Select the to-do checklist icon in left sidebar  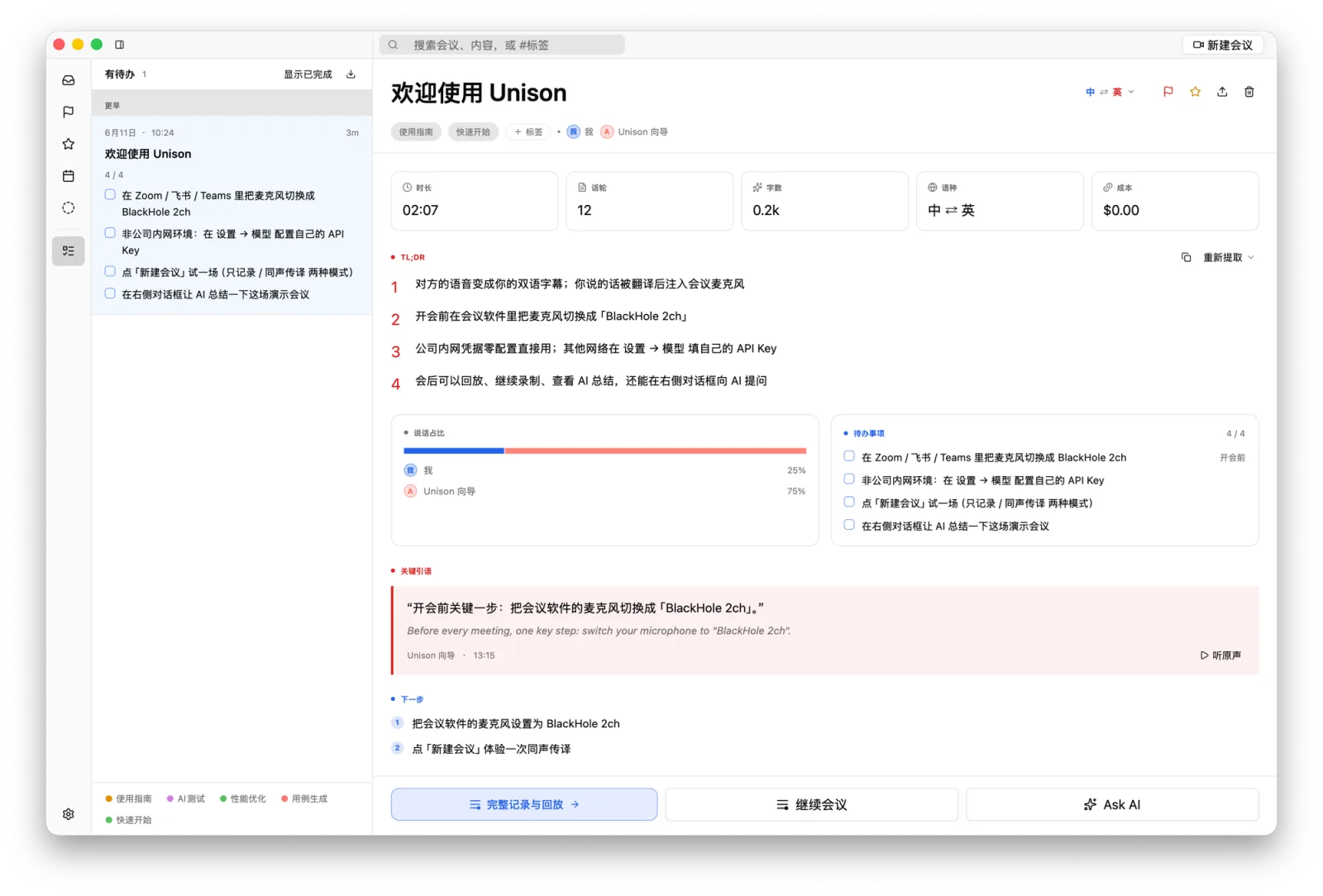69,250
